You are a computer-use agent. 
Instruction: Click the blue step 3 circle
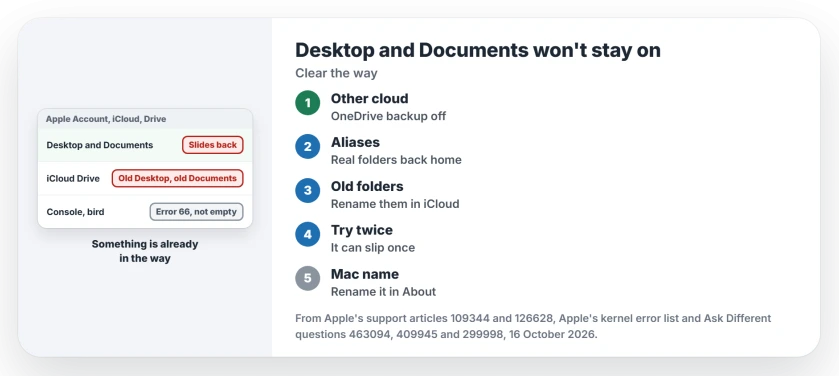307,191
